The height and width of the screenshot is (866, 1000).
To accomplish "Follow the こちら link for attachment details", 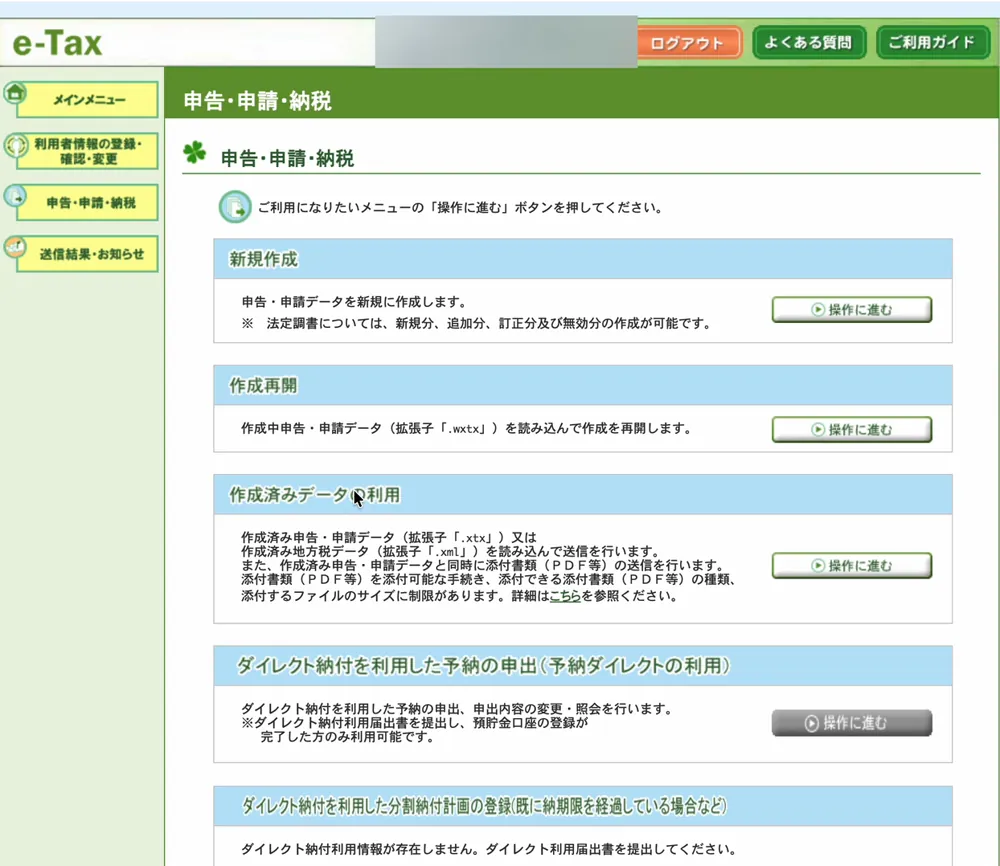I will pos(565,596).
